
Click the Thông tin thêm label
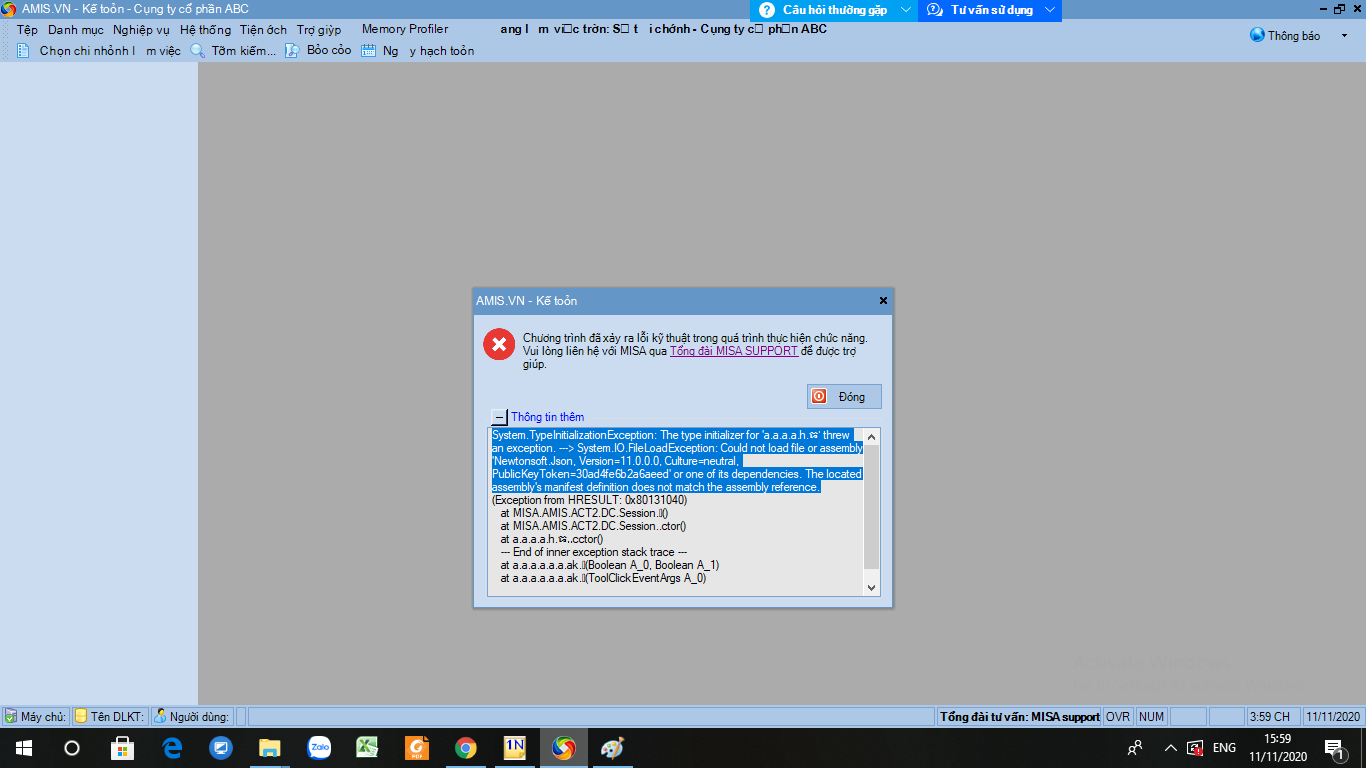point(548,417)
